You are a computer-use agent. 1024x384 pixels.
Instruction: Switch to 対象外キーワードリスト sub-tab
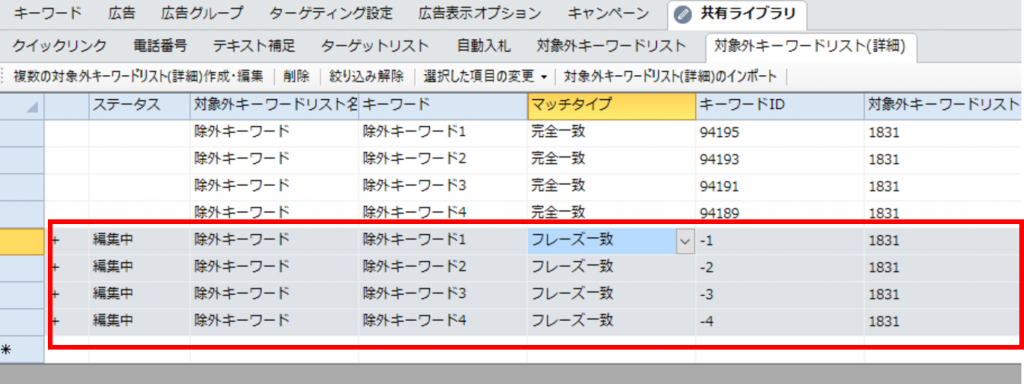pyautogui.click(x=611, y=46)
